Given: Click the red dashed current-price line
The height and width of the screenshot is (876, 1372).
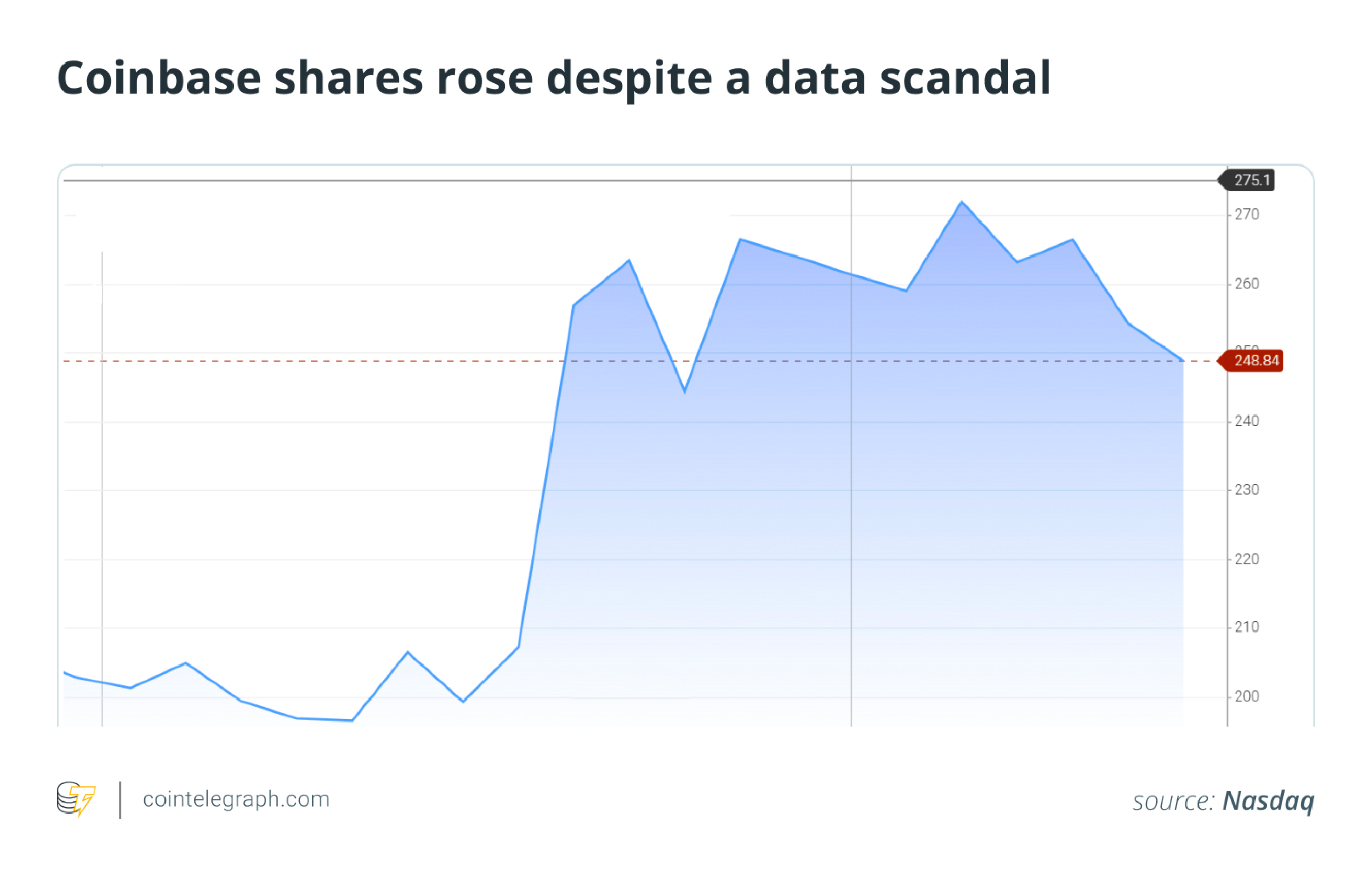Looking at the screenshot, I should 342,361.
